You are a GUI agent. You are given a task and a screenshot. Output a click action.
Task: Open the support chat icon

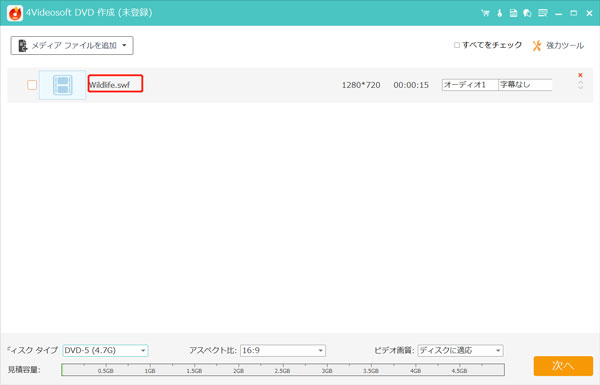click(527, 13)
